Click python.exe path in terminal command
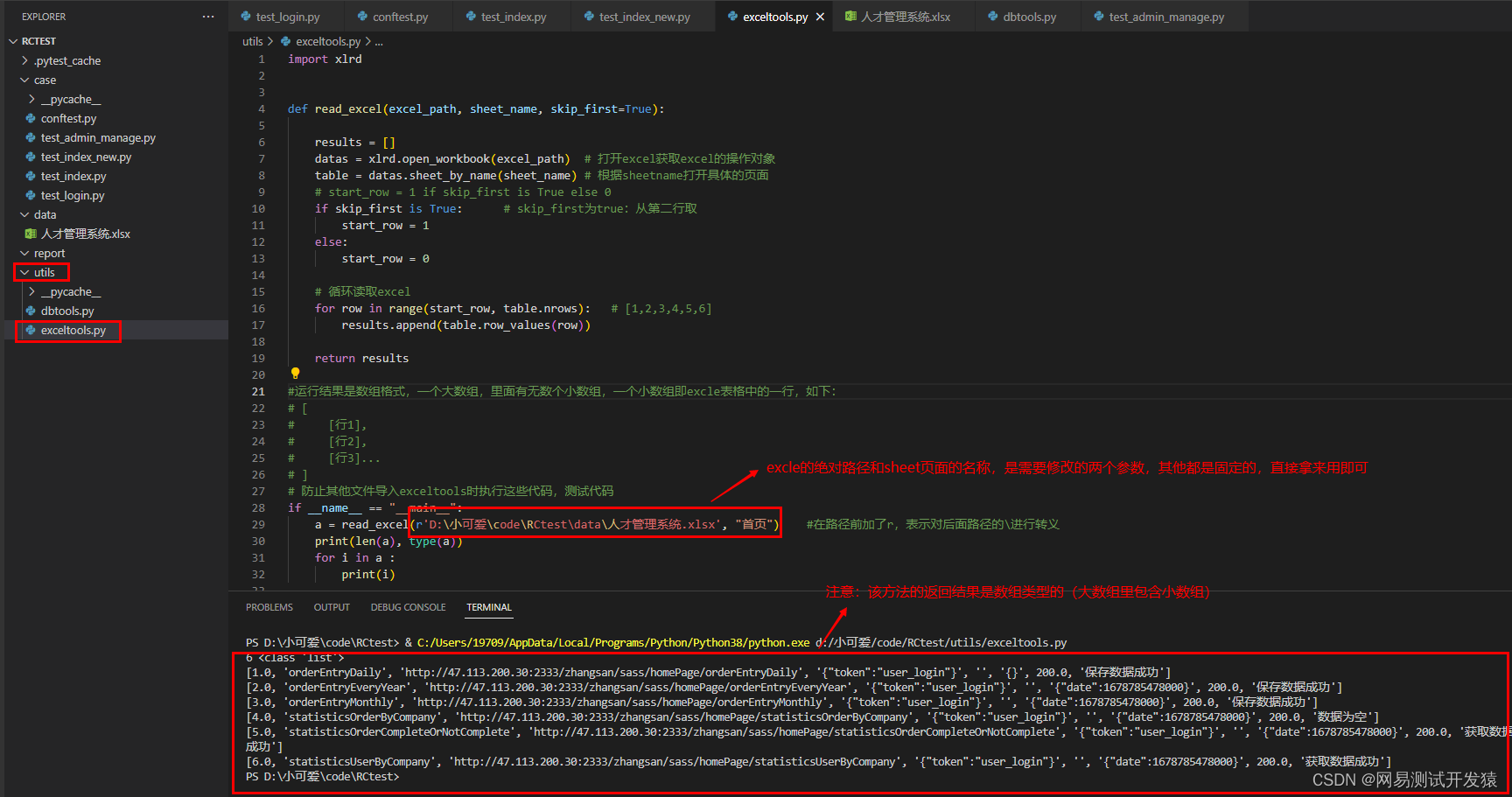 pyautogui.click(x=613, y=642)
